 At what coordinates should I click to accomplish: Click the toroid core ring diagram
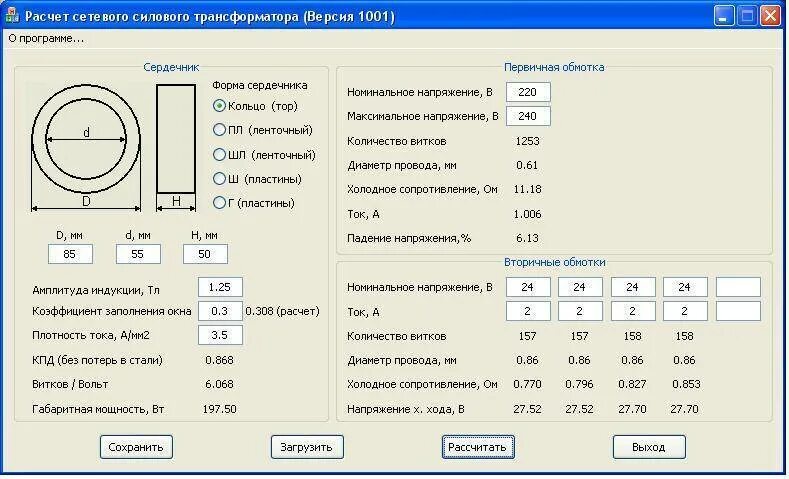tap(86, 147)
